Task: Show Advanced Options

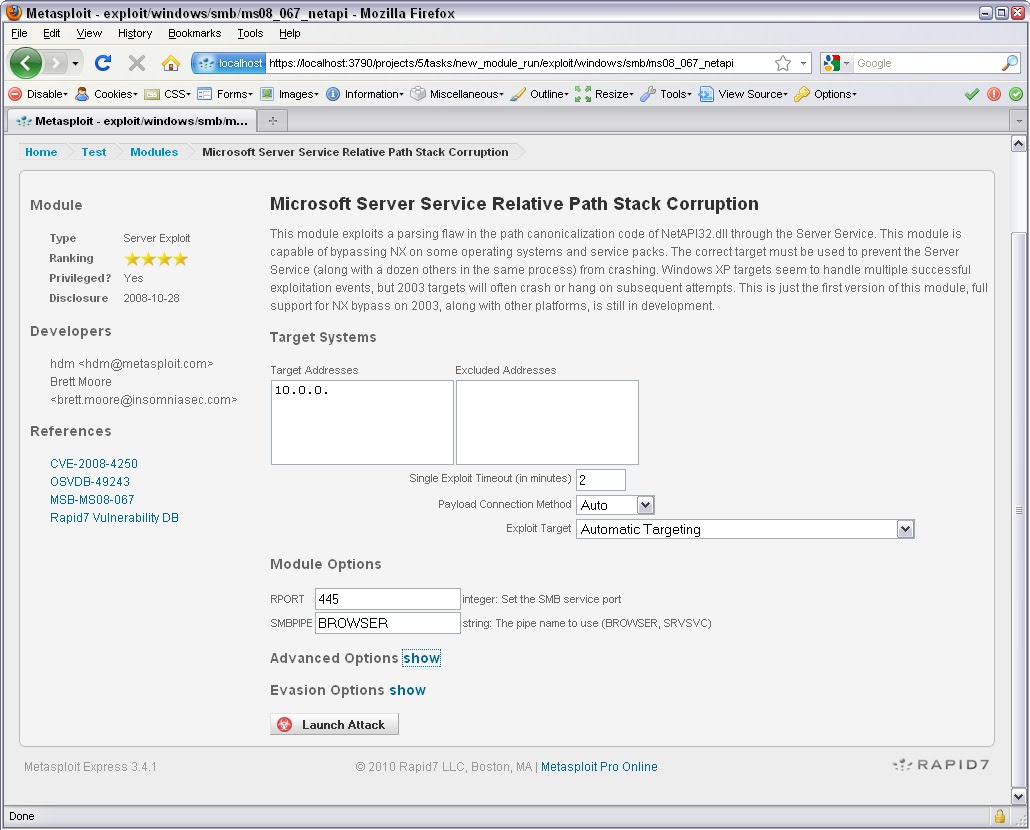Action: [421, 658]
